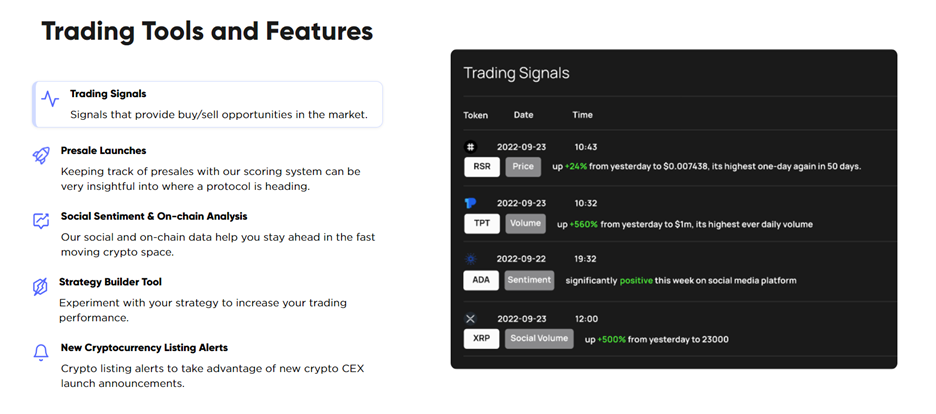This screenshot has height=414, width=936.
Task: Open Social Sentiment & On-chain Analysis heading
Action: (x=154, y=216)
